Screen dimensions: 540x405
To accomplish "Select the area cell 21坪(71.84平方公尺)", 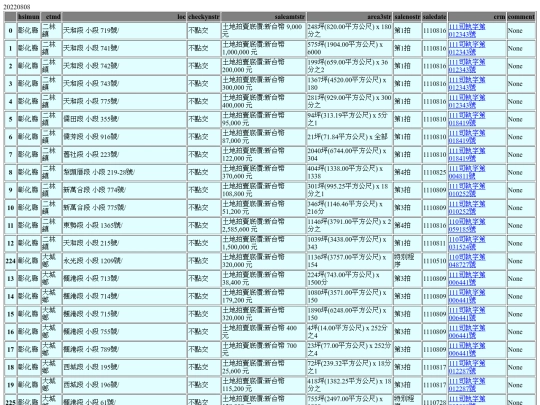I will tap(350, 137).
